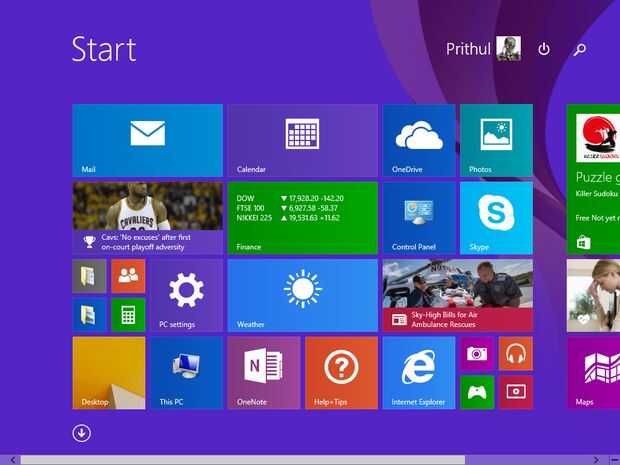Image resolution: width=620 pixels, height=465 pixels.
Task: Open the Cavs sports news tile
Action: (147, 217)
